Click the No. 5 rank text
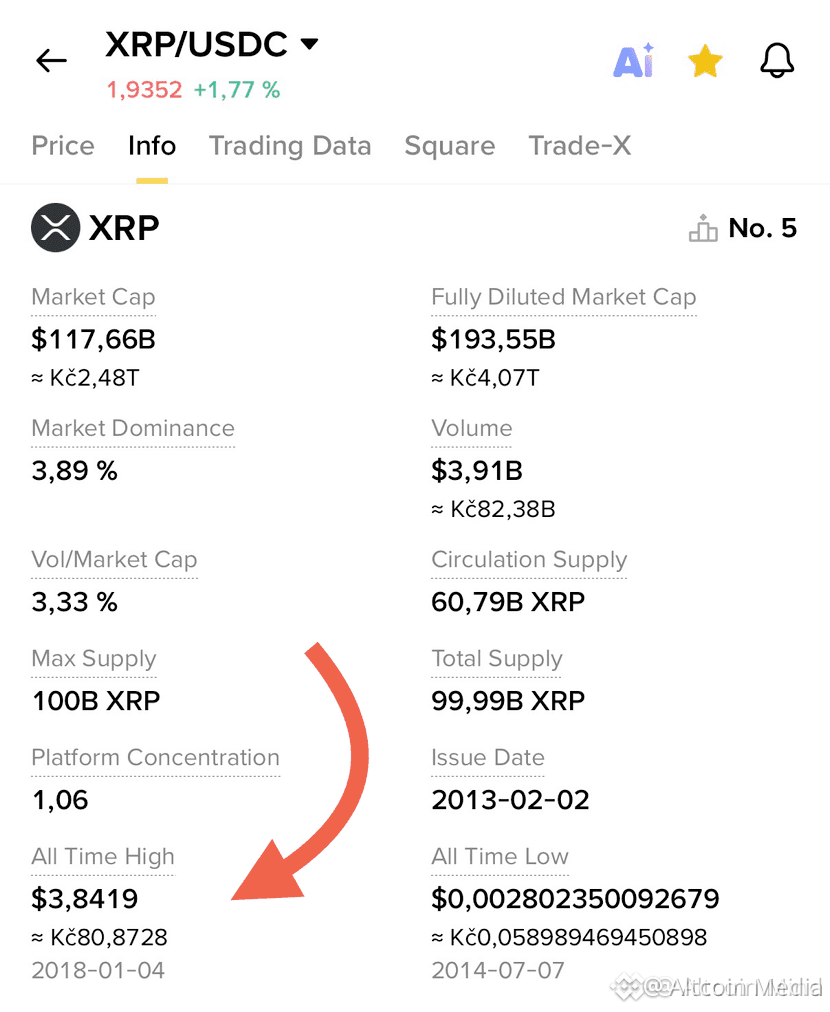Screen dimensions: 830x1012 pos(763,228)
